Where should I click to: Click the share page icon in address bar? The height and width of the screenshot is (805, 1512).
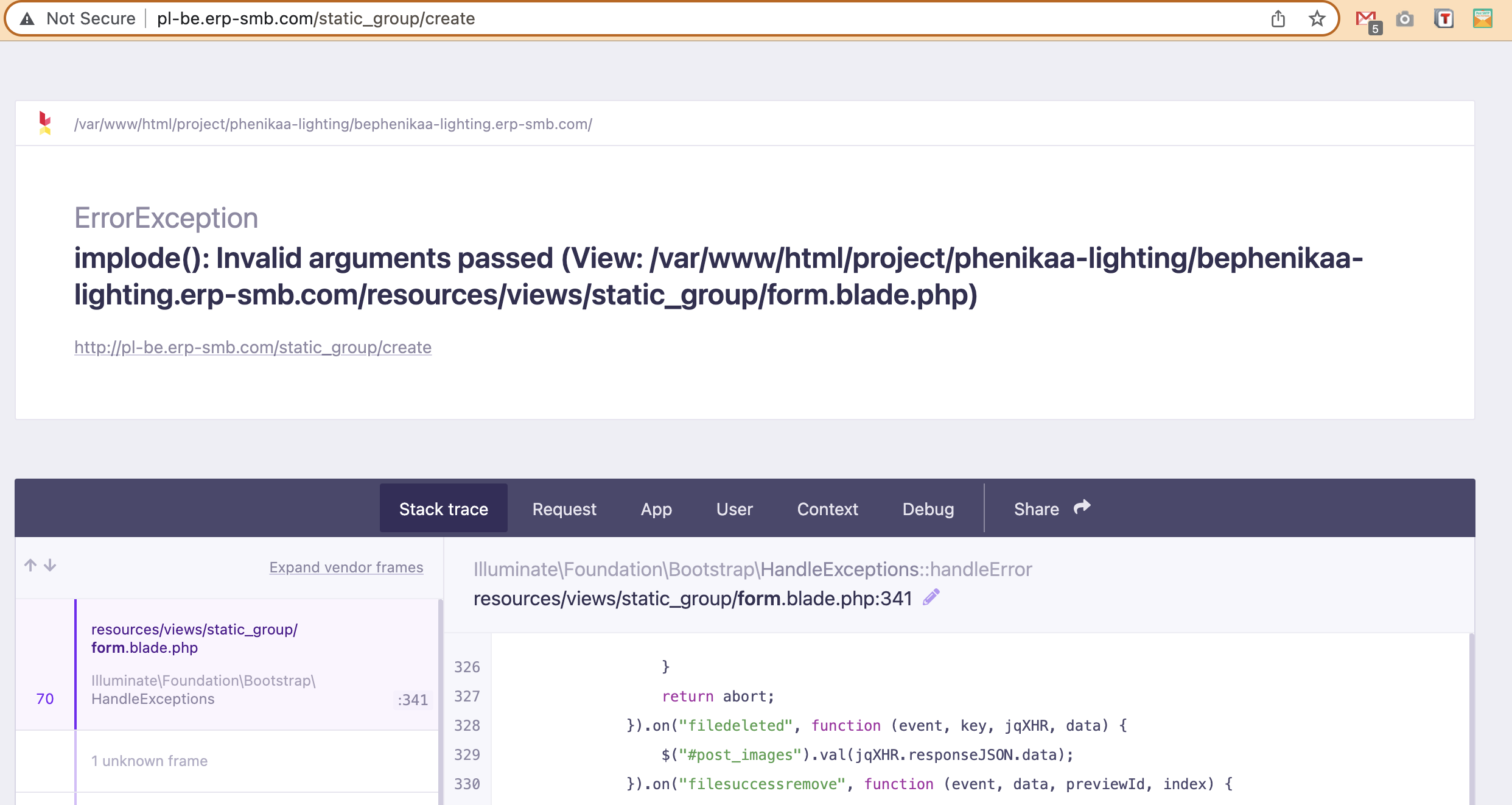1278,19
